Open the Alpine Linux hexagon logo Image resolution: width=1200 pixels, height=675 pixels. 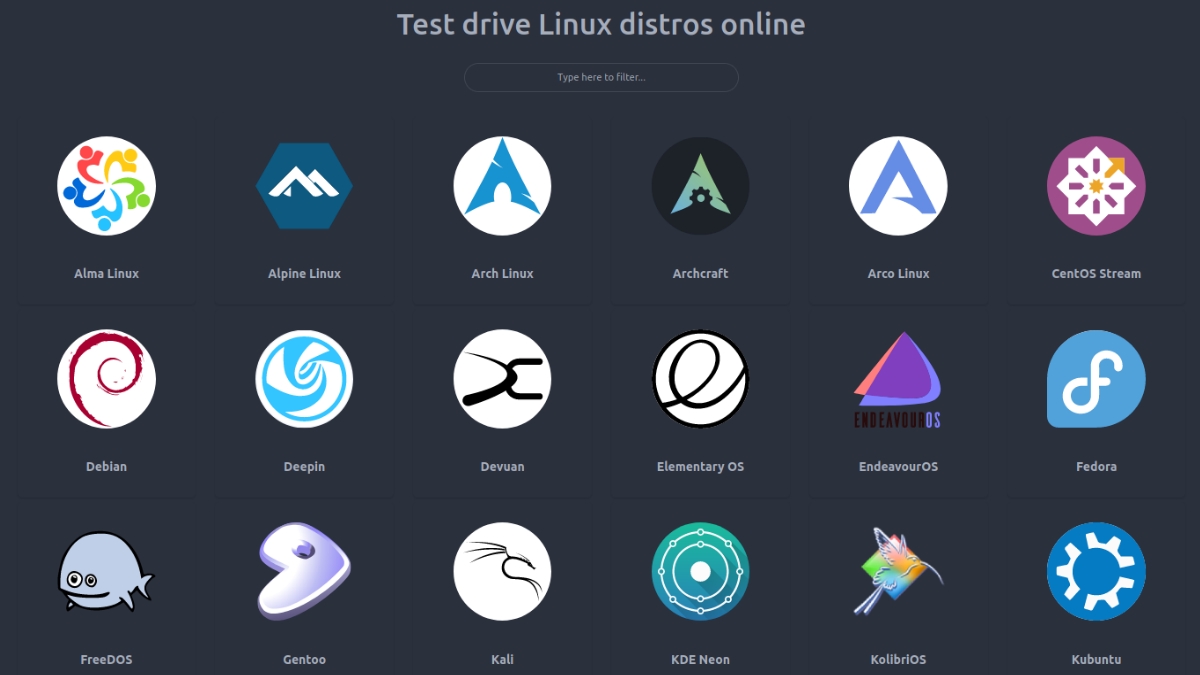[x=304, y=186]
